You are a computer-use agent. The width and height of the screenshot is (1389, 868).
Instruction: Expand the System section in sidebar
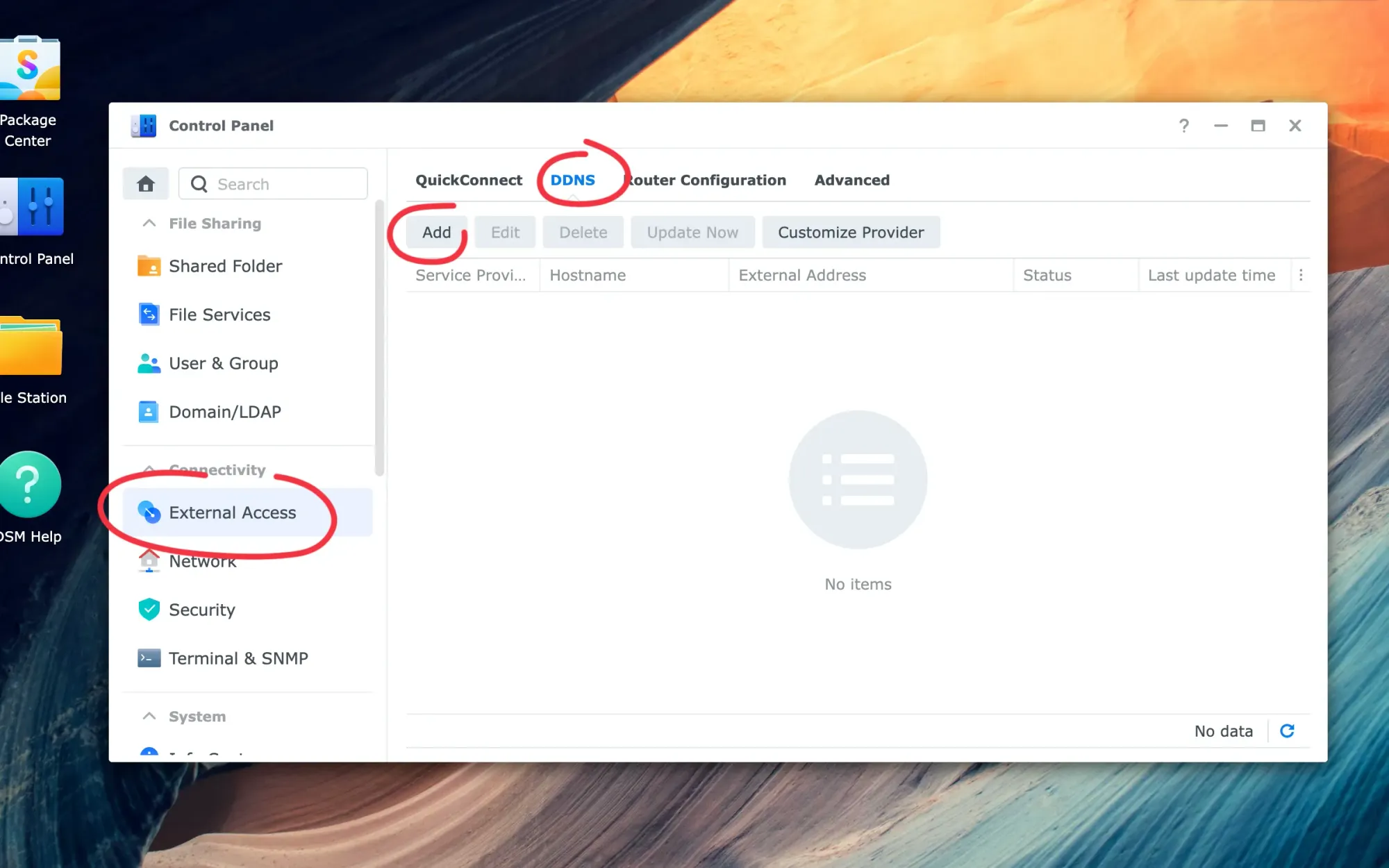pyautogui.click(x=148, y=716)
